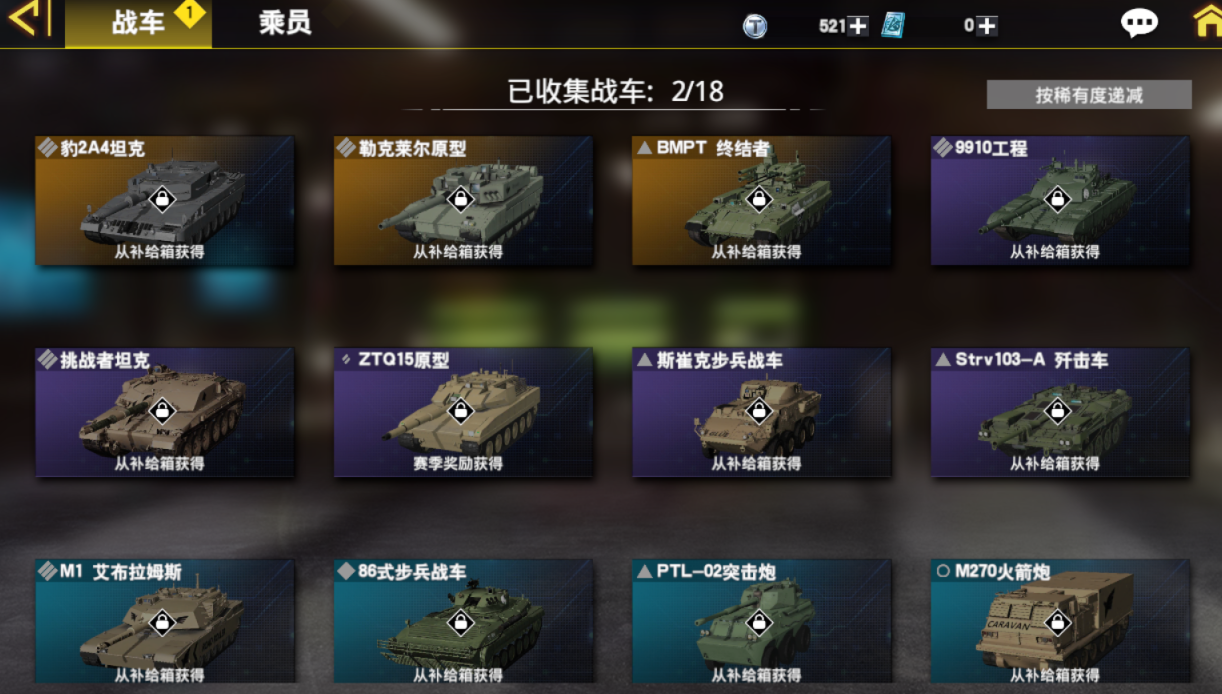
Task: Click the yellow back arrow icon
Action: click(x=27, y=19)
